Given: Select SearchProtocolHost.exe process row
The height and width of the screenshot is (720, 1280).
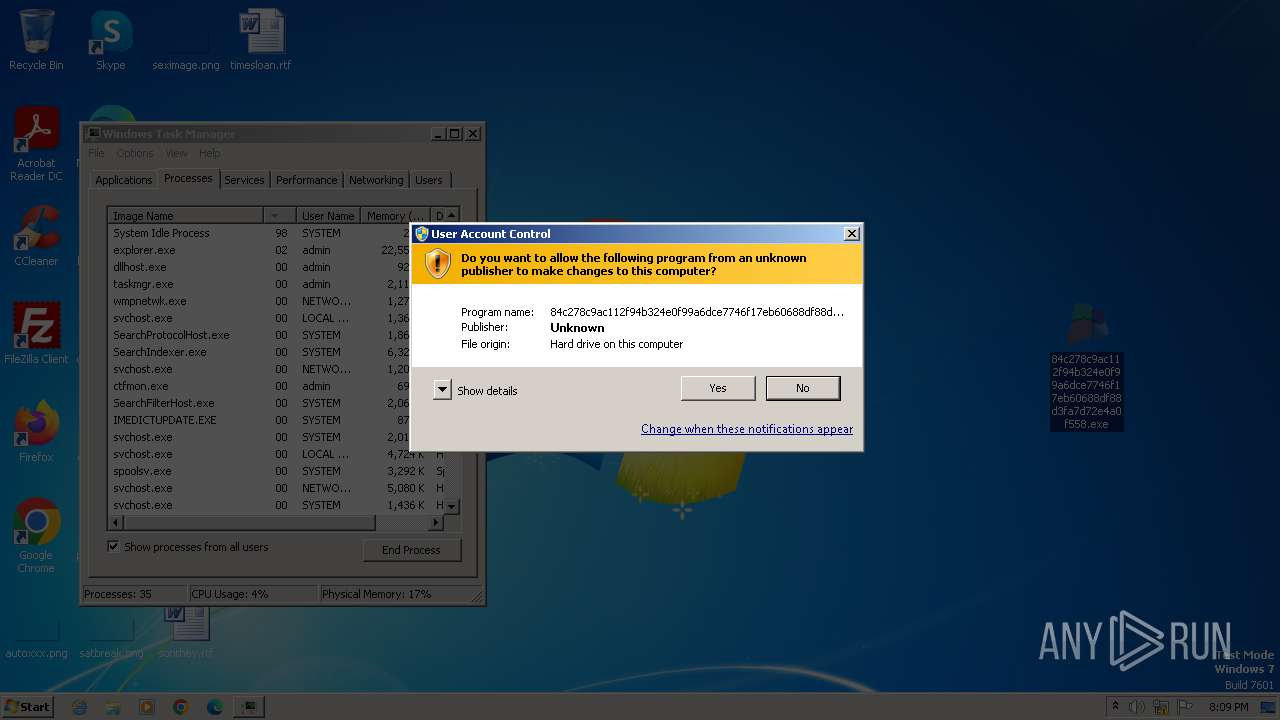Looking at the screenshot, I should tap(276, 335).
